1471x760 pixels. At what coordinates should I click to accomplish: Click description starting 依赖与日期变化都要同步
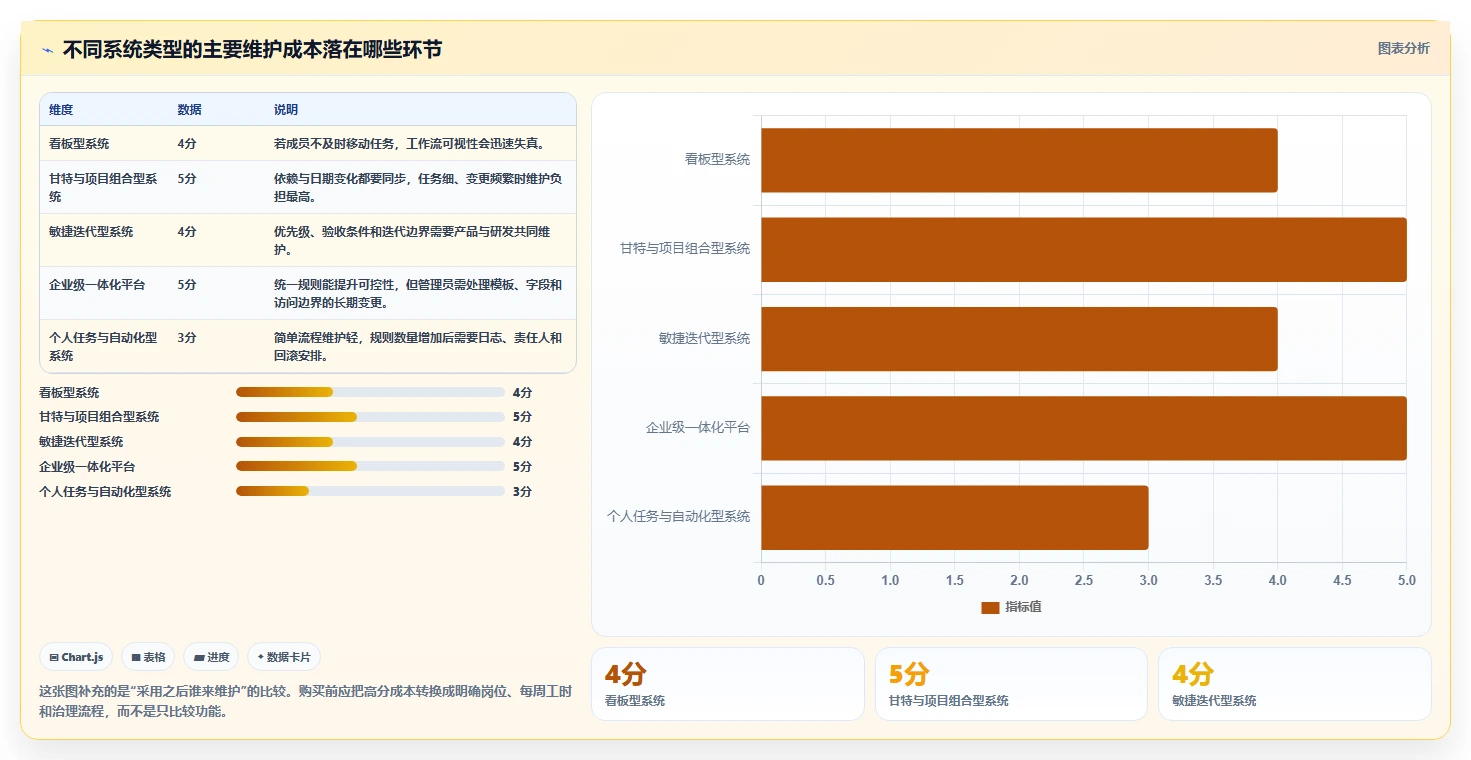pos(418,187)
